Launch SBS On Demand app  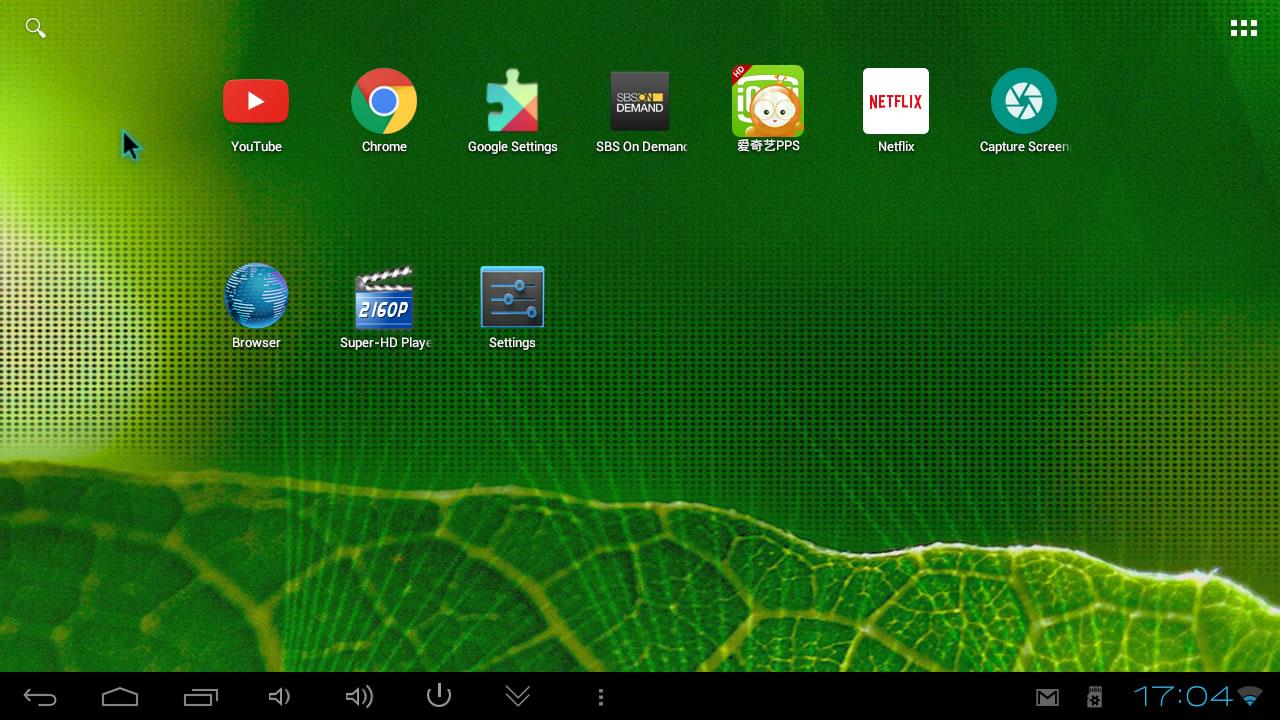point(640,101)
